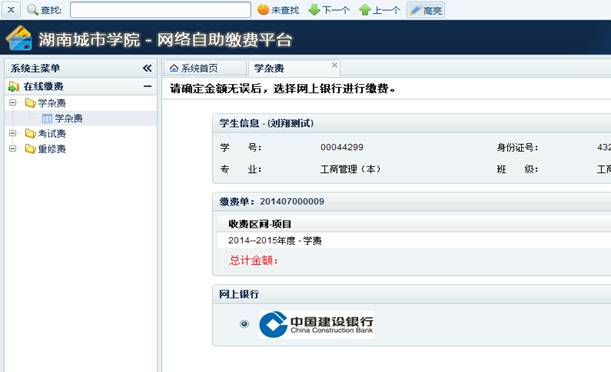The width and height of the screenshot is (611, 372).
Task: Focus the find text input field
Action: click(x=160, y=10)
